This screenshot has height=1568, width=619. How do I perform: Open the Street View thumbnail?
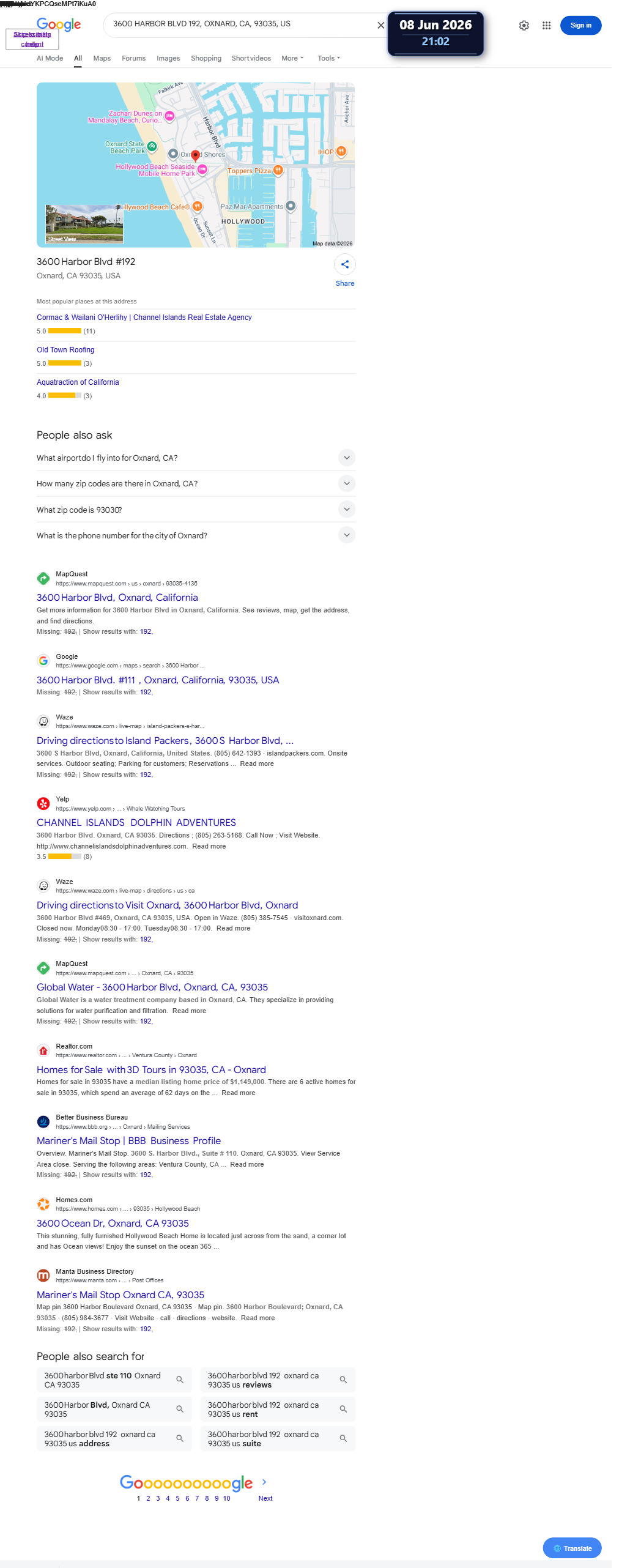[84, 225]
